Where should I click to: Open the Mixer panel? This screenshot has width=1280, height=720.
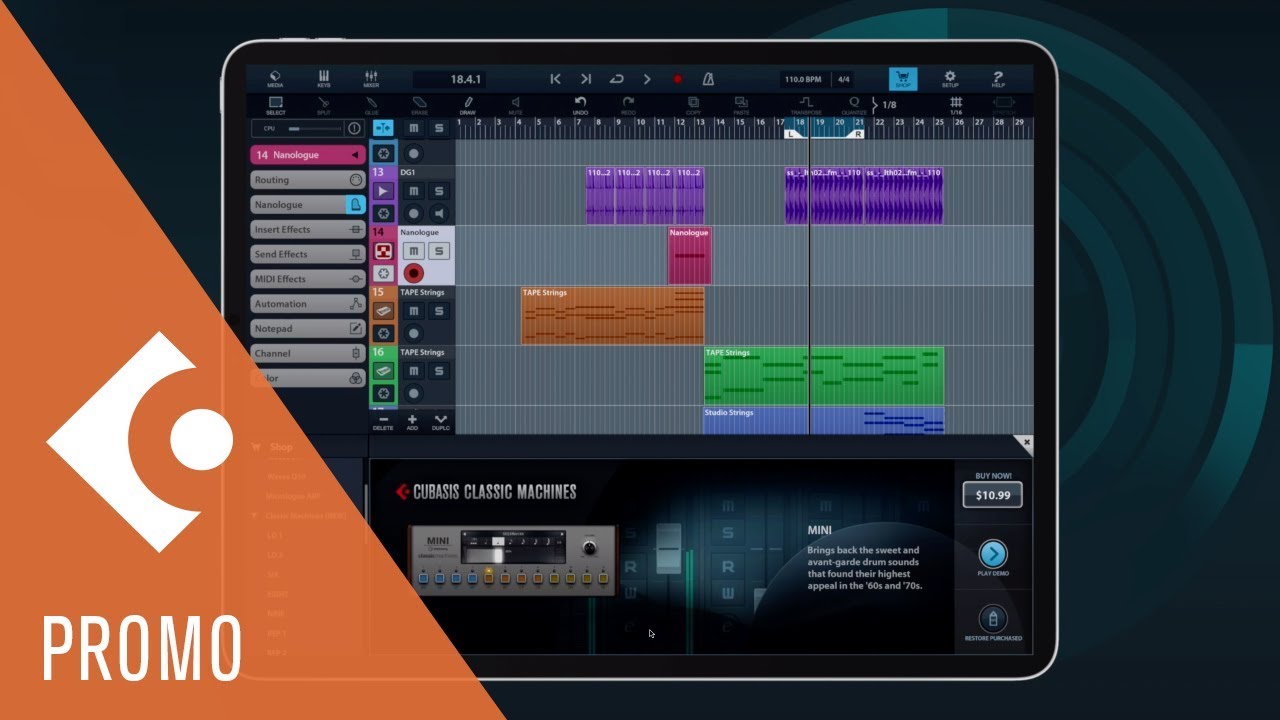tap(372, 79)
